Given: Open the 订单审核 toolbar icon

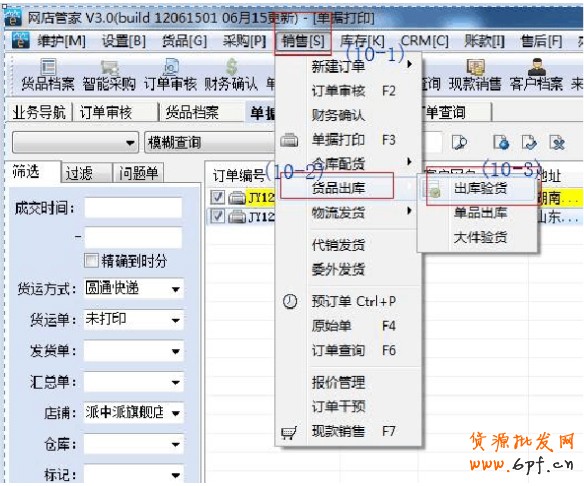Looking at the screenshot, I should coord(170,67).
